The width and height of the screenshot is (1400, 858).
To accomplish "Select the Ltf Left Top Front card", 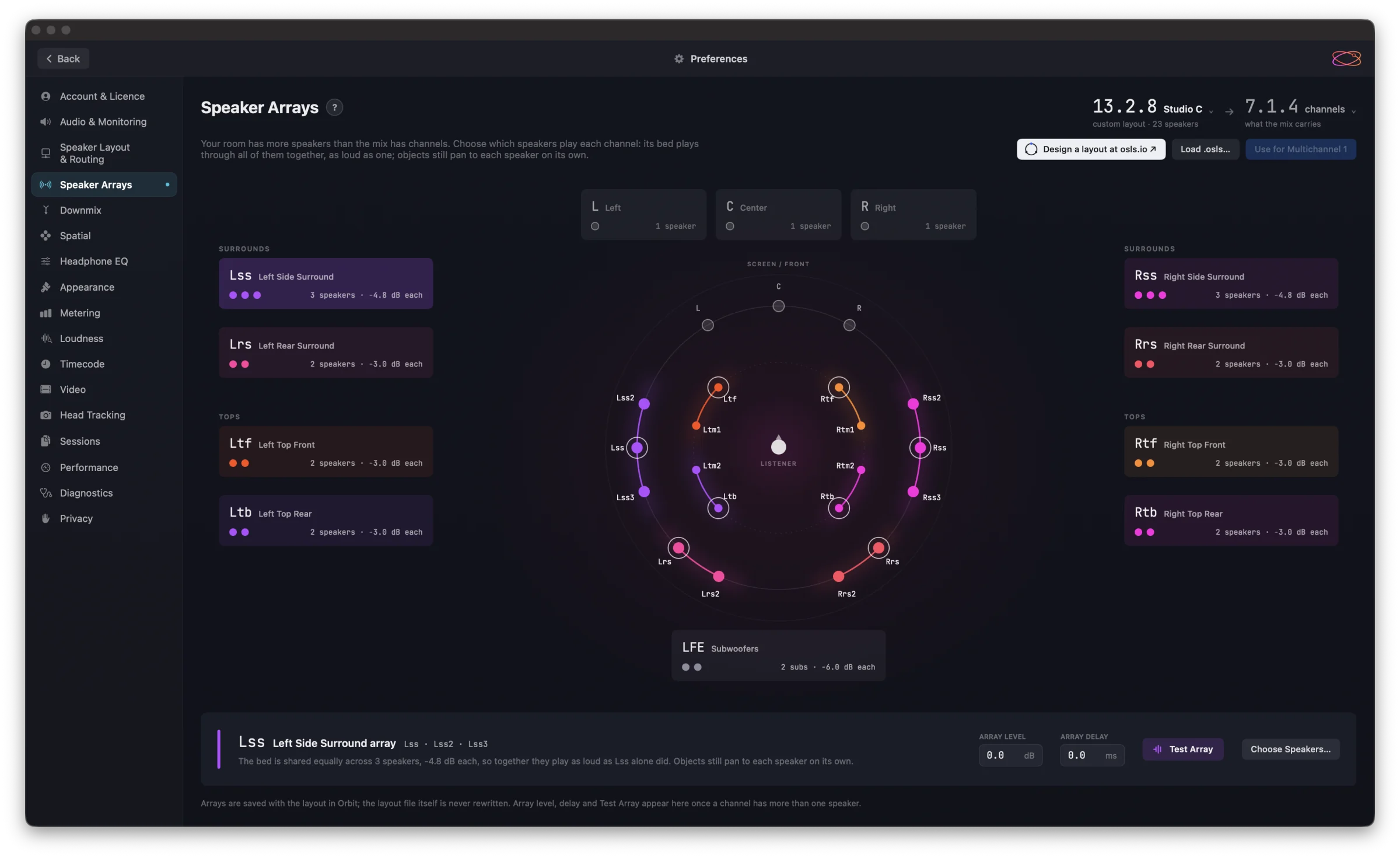I will tap(325, 452).
